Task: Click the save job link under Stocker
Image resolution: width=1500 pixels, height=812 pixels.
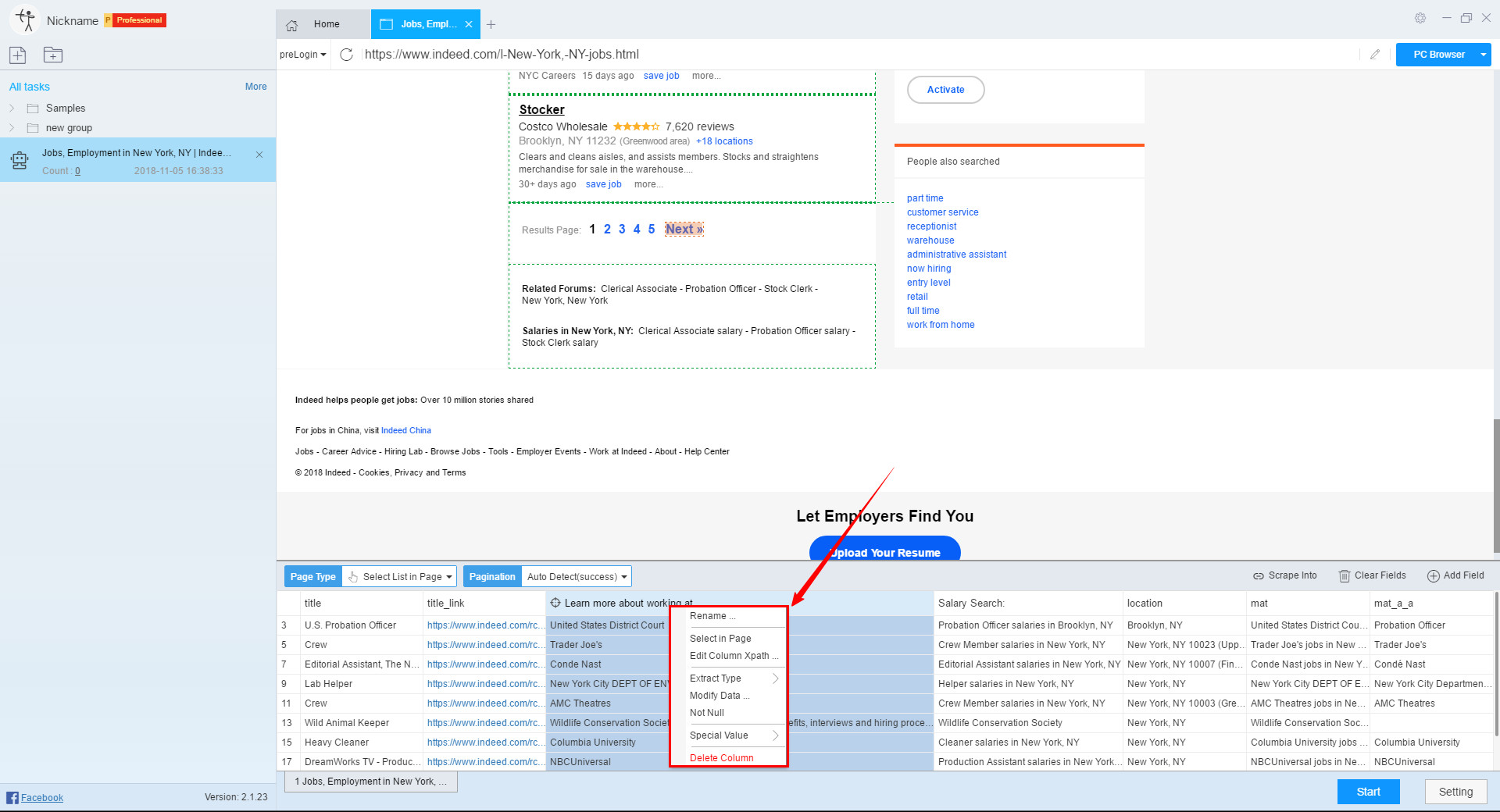Action: click(603, 184)
